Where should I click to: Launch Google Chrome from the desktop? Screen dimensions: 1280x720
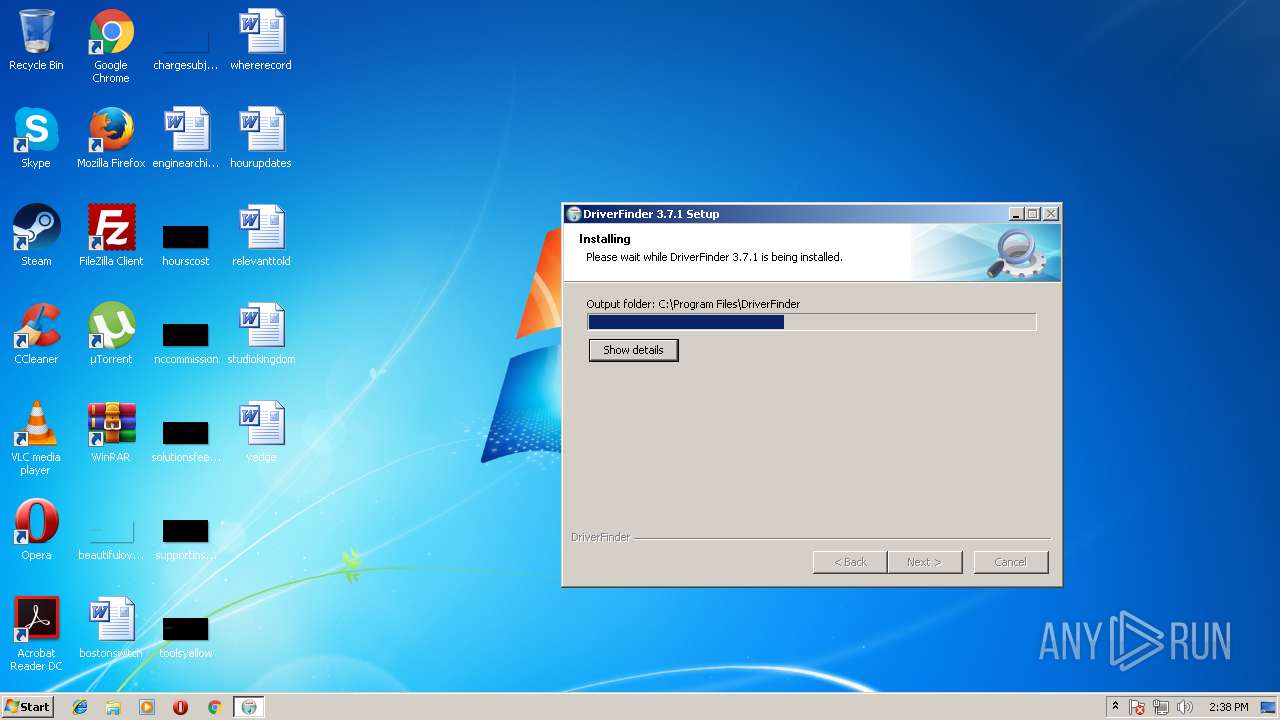(x=111, y=47)
